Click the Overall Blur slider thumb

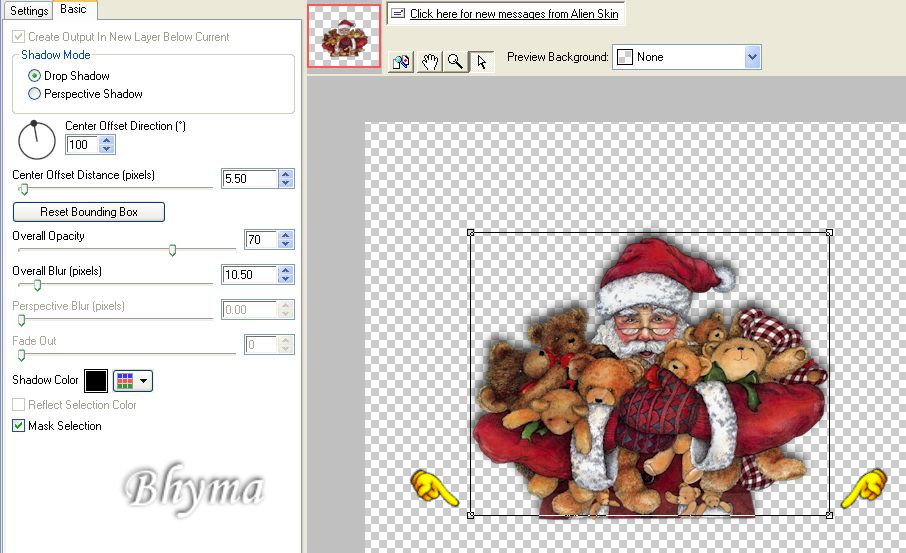[38, 285]
